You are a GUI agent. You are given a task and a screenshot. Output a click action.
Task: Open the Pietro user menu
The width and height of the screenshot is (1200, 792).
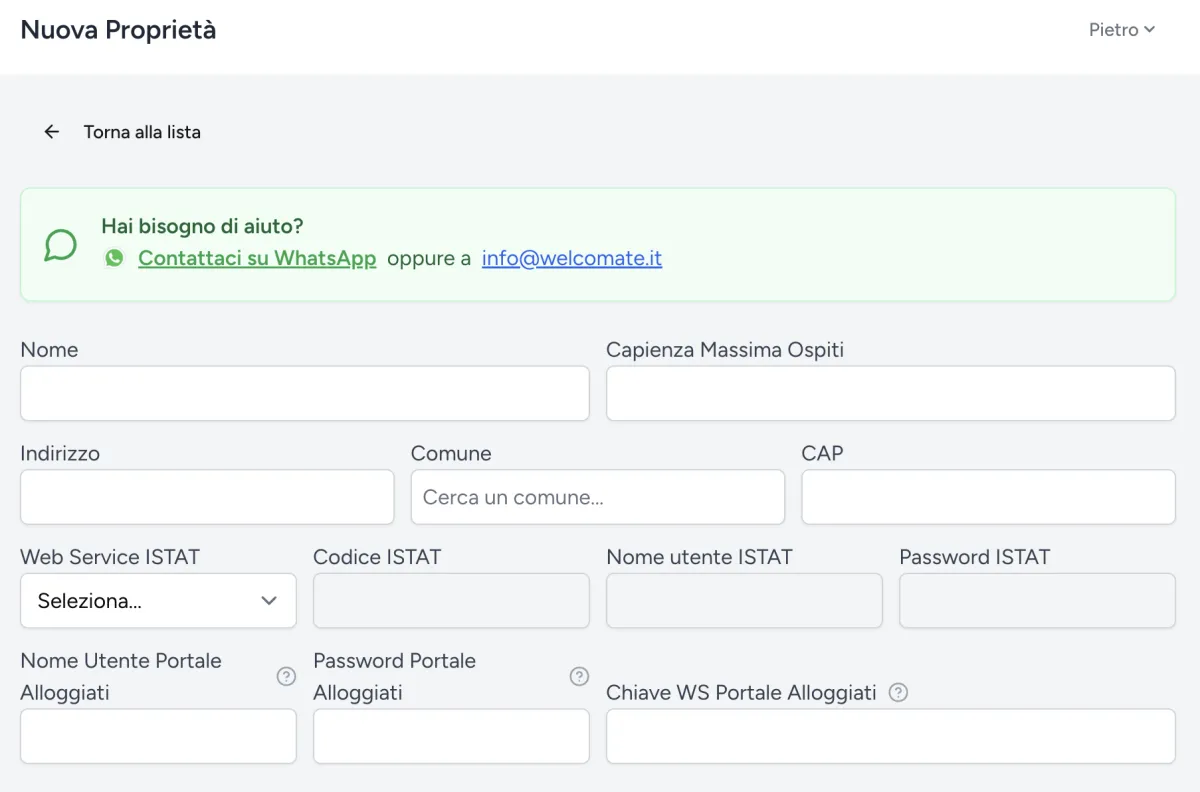(x=1121, y=30)
